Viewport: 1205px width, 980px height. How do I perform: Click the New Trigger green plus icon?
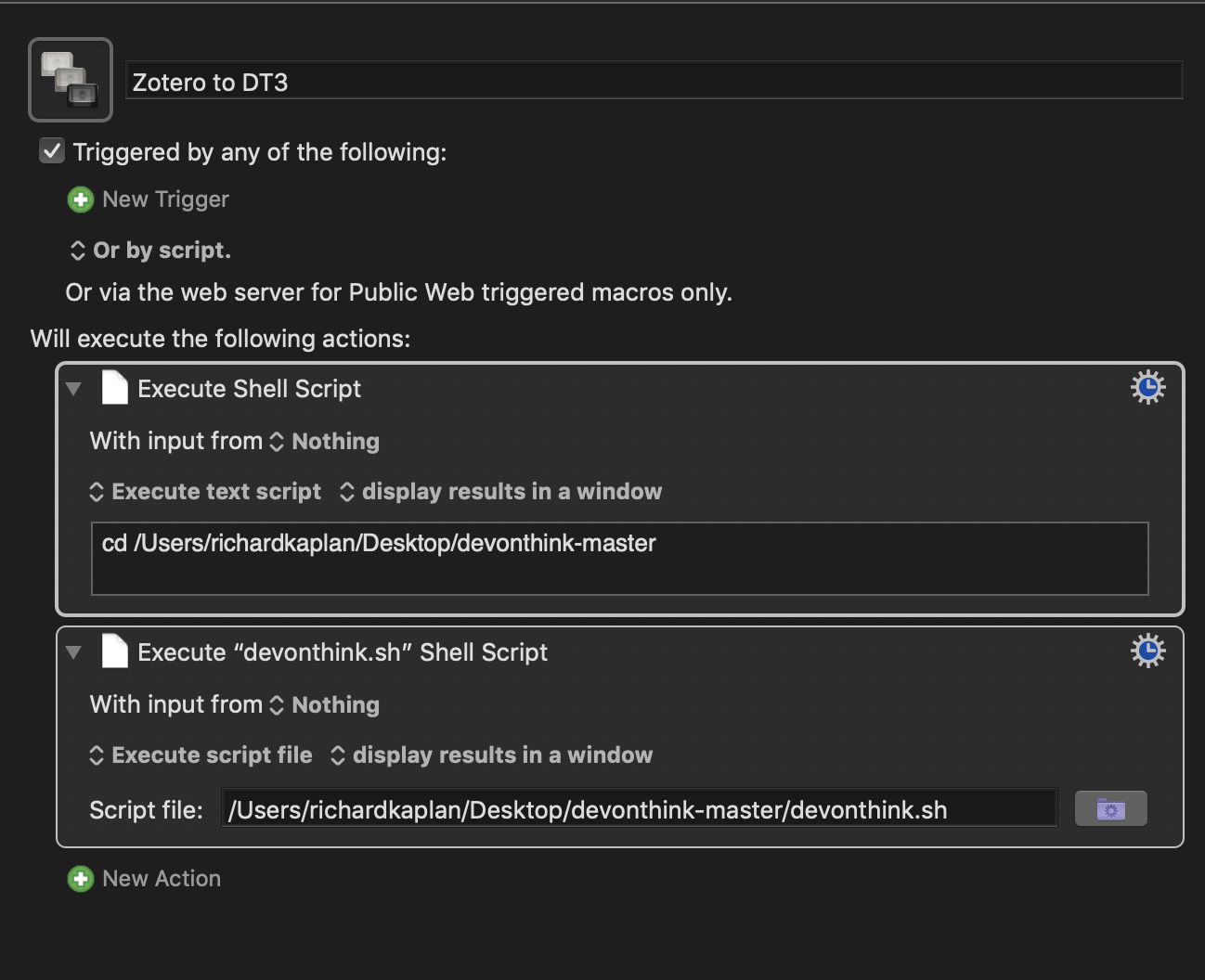81,199
